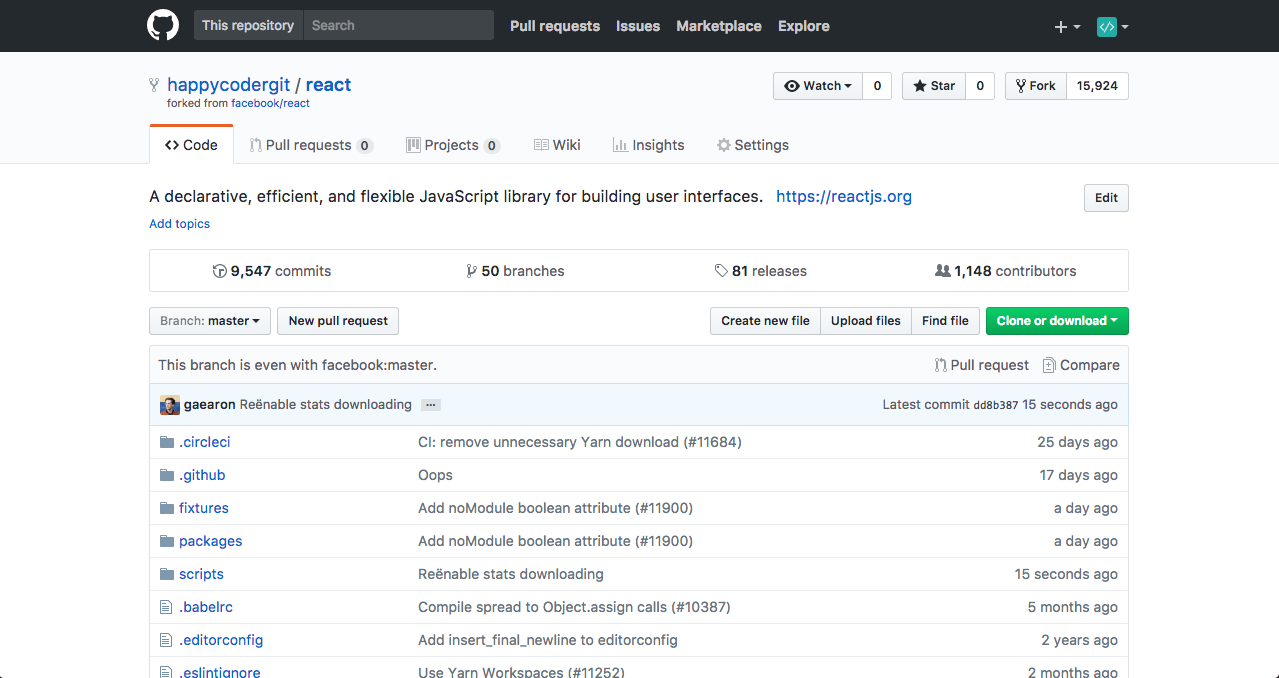Click the star icon to star the repository
1279x678 pixels.
pos(920,85)
